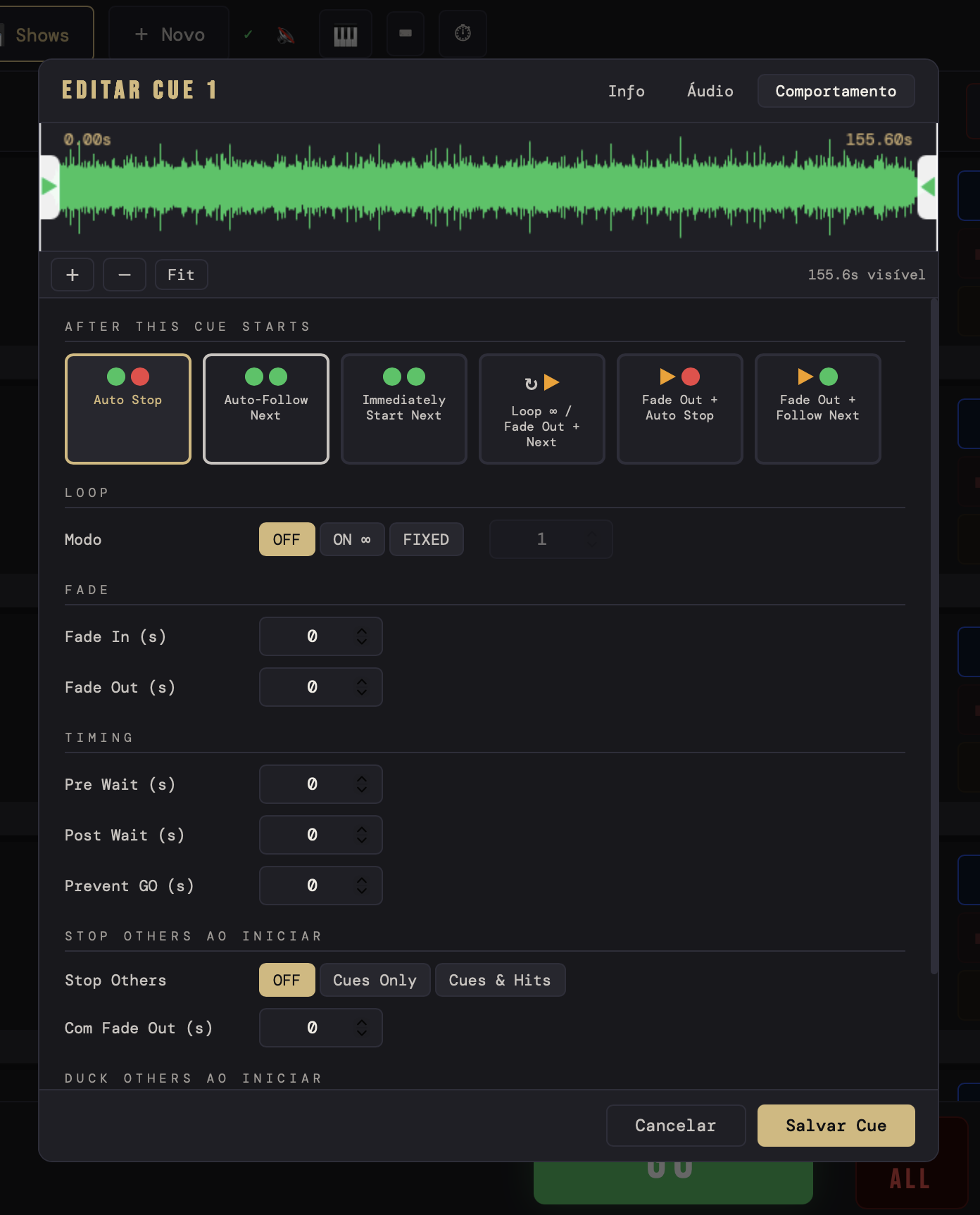The height and width of the screenshot is (1215, 980).
Task: Fit the waveform to view
Action: tap(181, 275)
